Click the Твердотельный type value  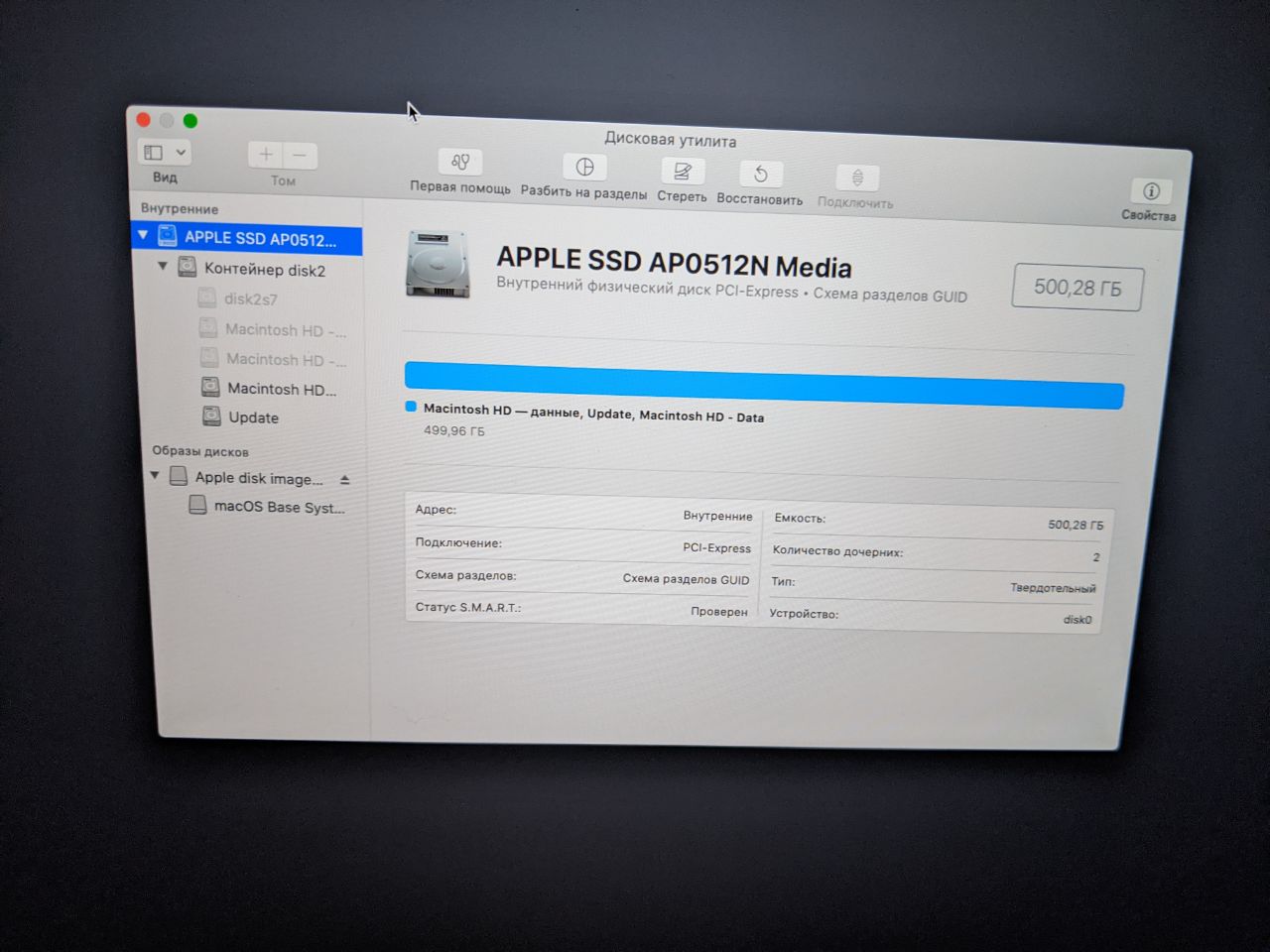pos(1053,587)
